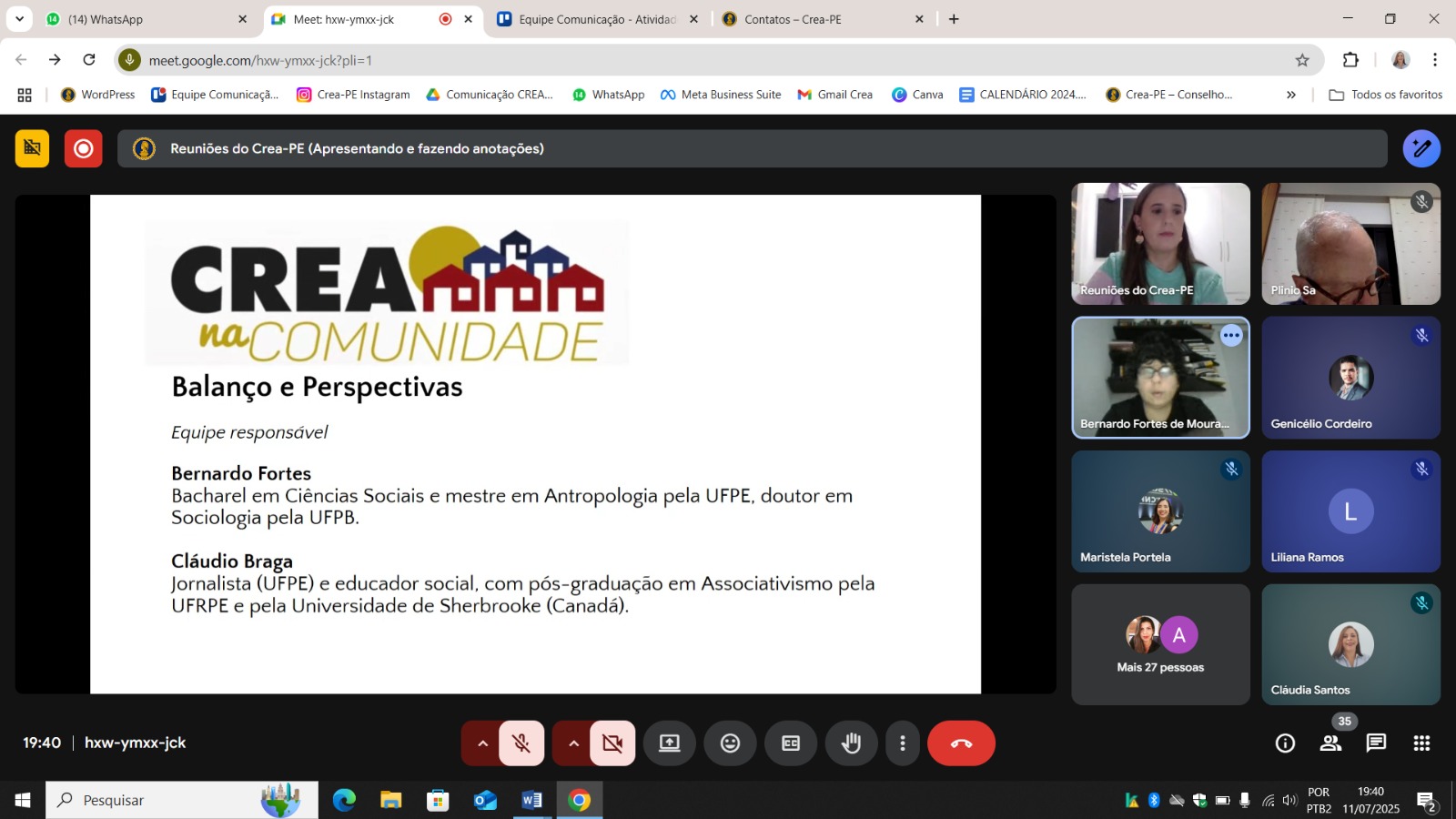This screenshot has height=819, width=1456.
Task: Expand audio settings arrow beside microphone
Action: pyautogui.click(x=482, y=743)
